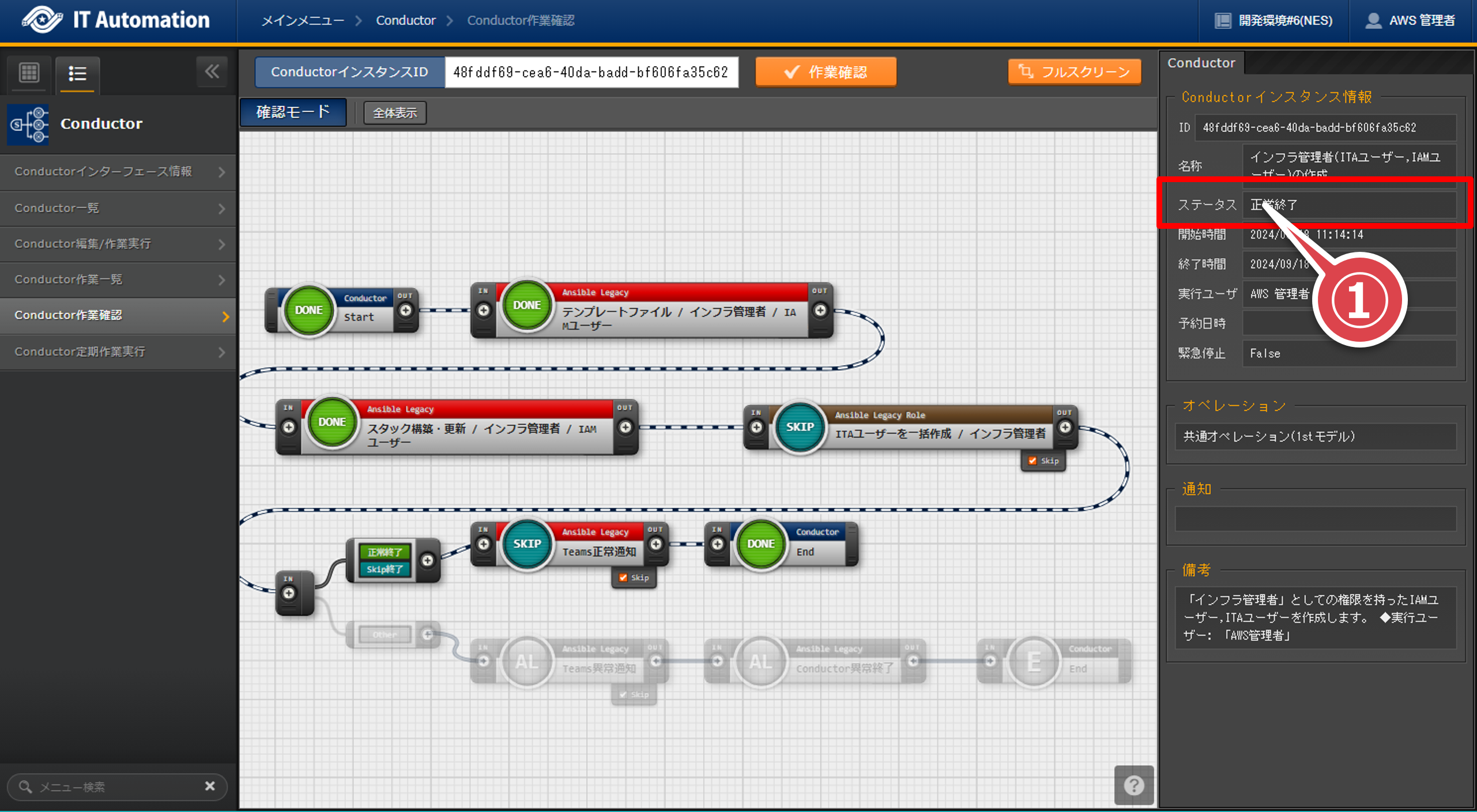Switch to grid menu view icon
Viewport: 1477px width, 812px height.
click(29, 73)
